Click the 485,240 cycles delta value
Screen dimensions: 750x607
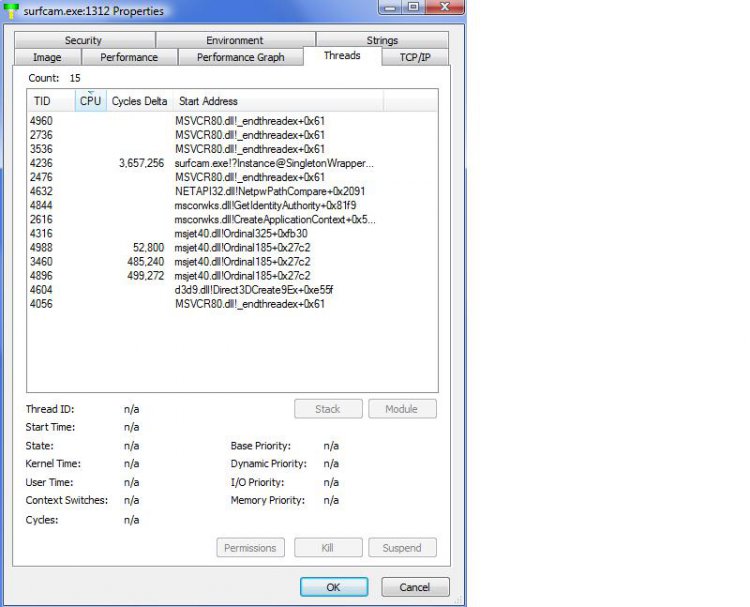(x=145, y=262)
